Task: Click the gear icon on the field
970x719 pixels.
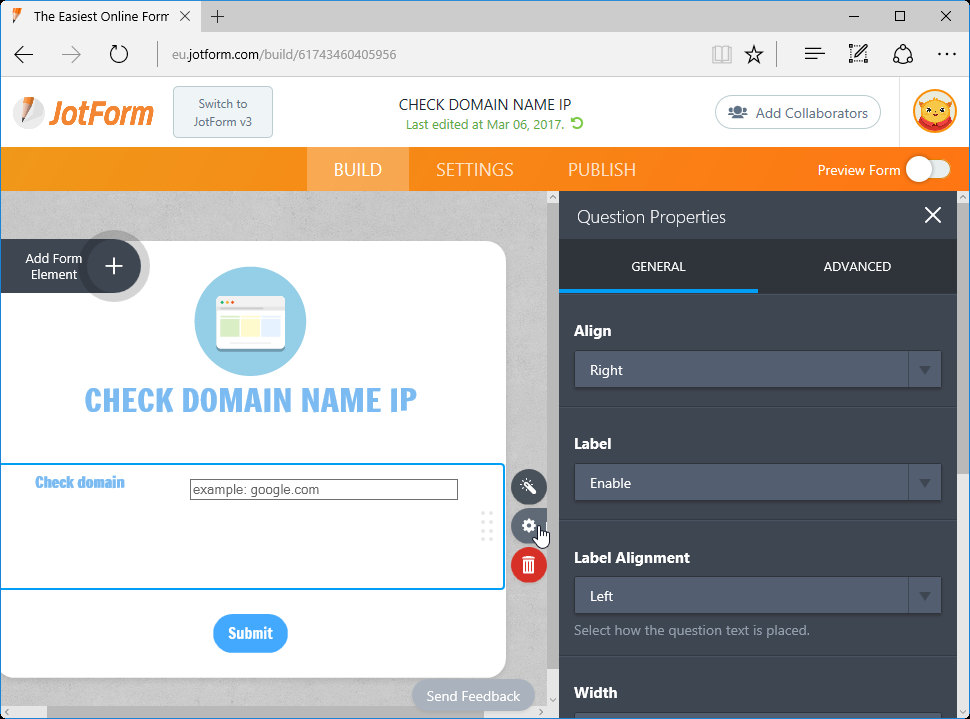Action: (x=528, y=526)
